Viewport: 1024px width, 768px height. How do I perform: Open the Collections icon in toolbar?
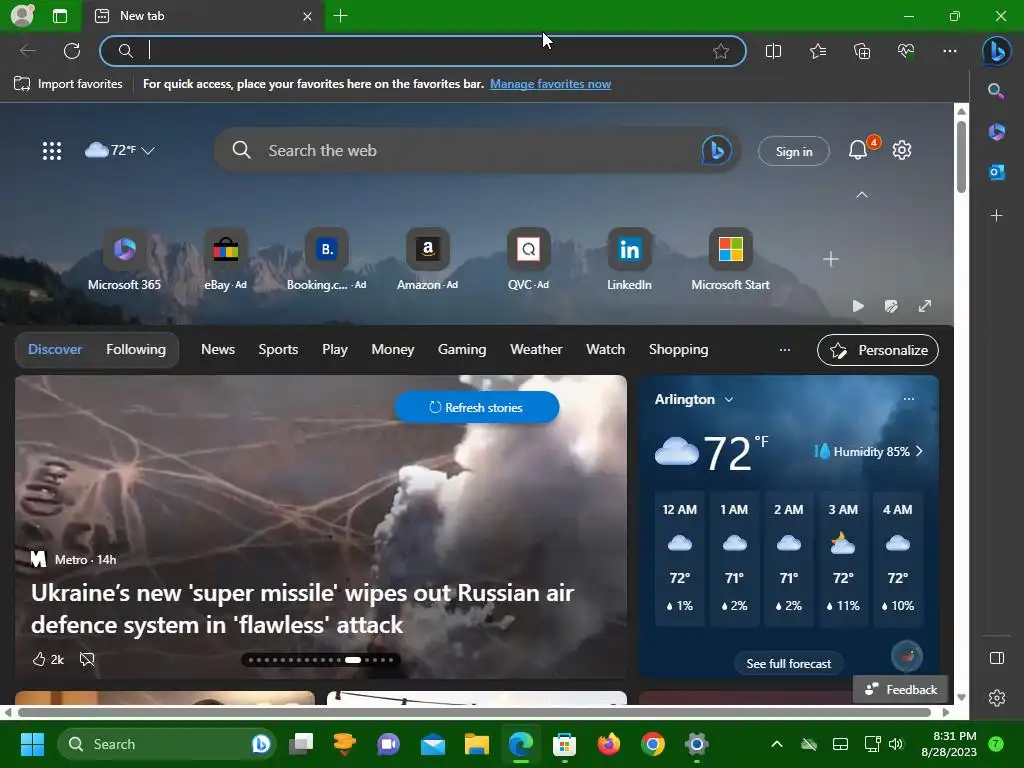point(862,51)
